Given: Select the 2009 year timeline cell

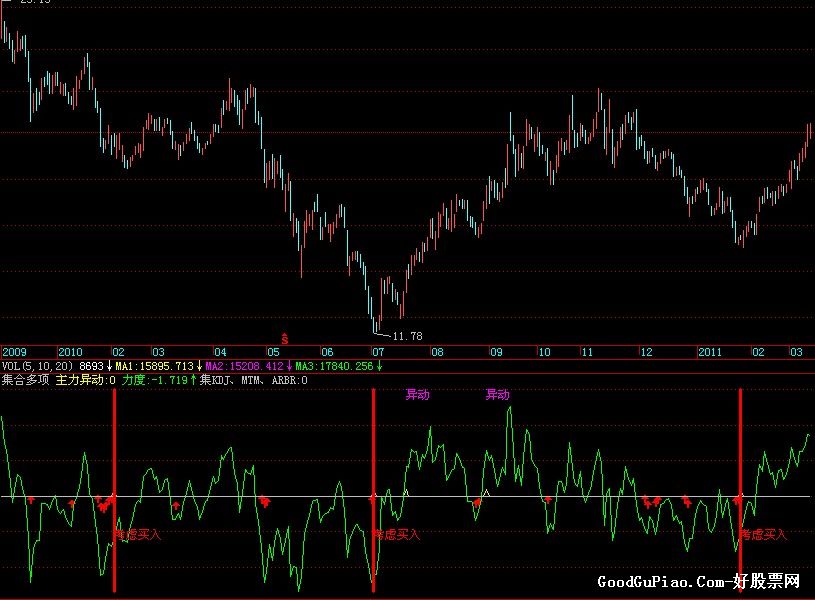Looking at the screenshot, I should click(x=14, y=353).
